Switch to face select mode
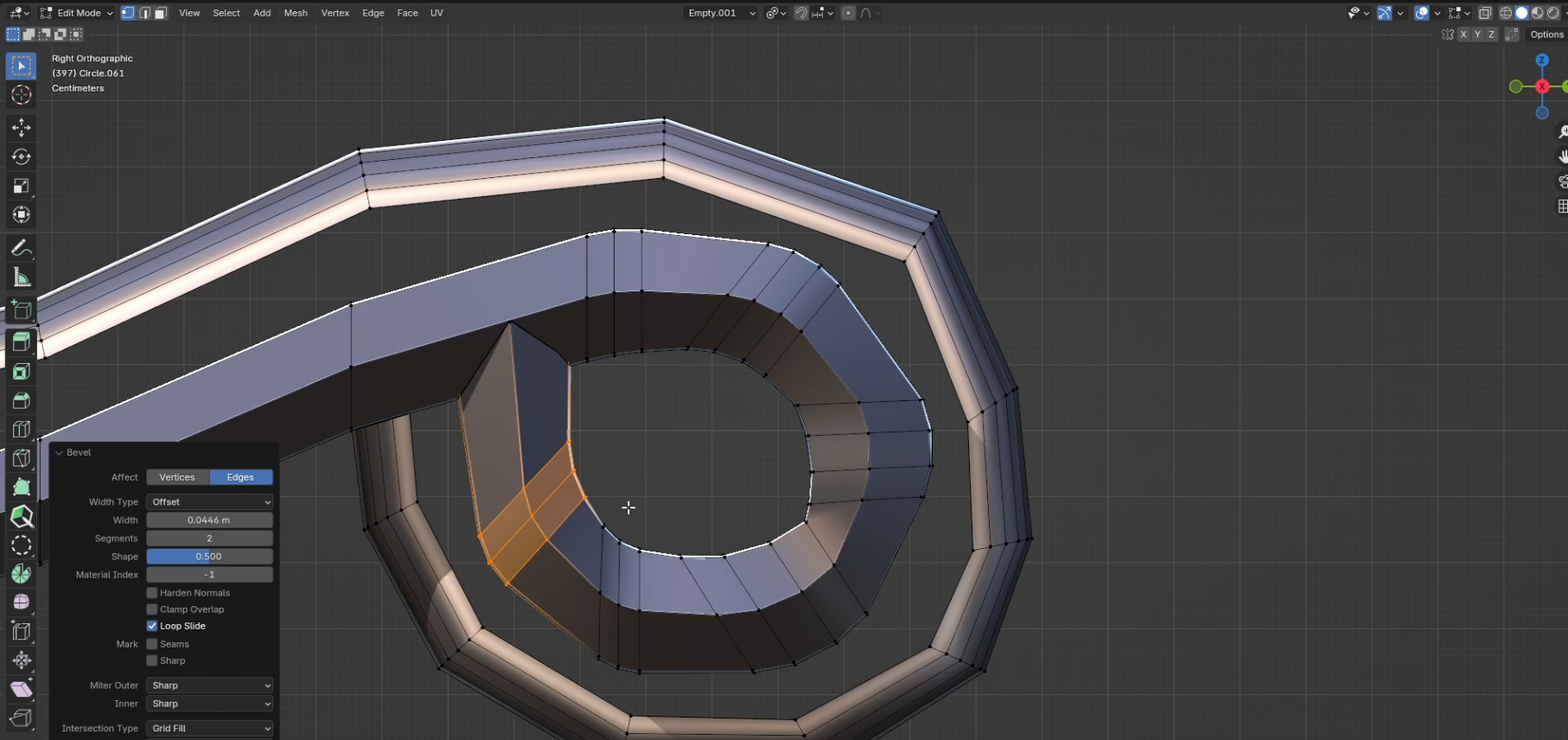 161,13
